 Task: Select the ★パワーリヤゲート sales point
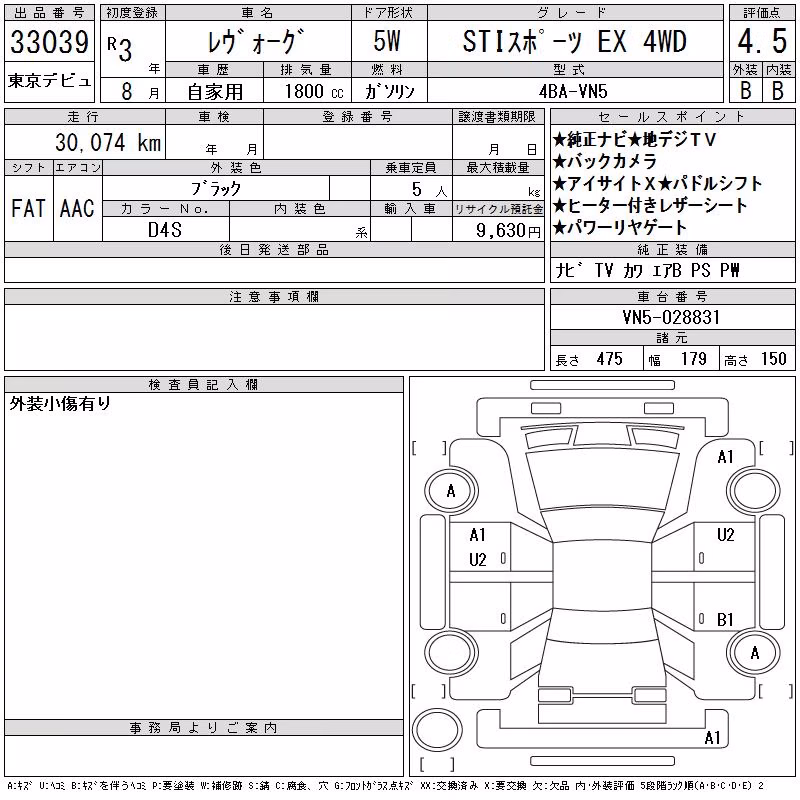point(620,228)
